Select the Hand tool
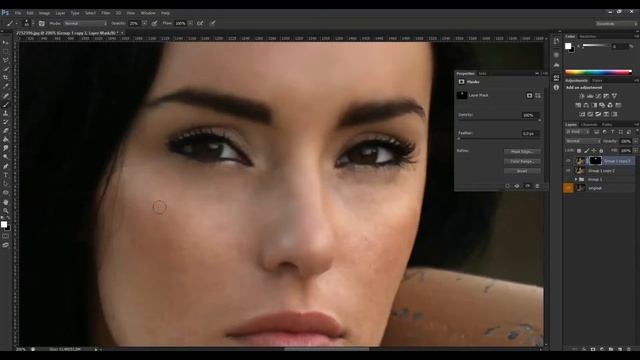Viewport: 640px width, 360px height. tap(6, 202)
